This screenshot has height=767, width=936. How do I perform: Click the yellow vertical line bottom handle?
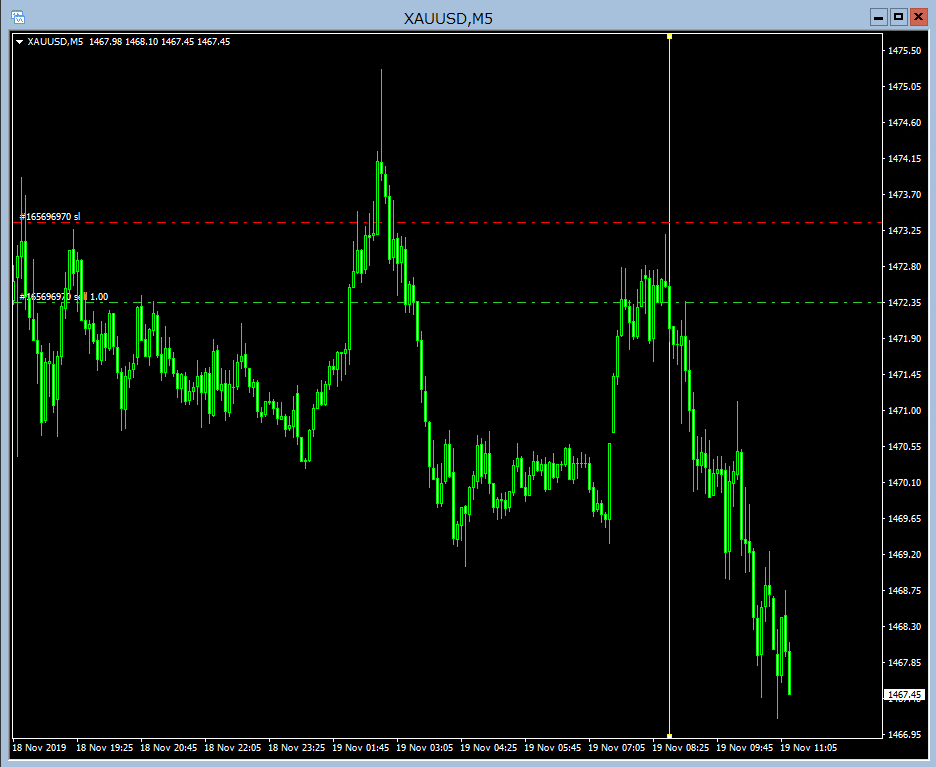pyautogui.click(x=670, y=736)
